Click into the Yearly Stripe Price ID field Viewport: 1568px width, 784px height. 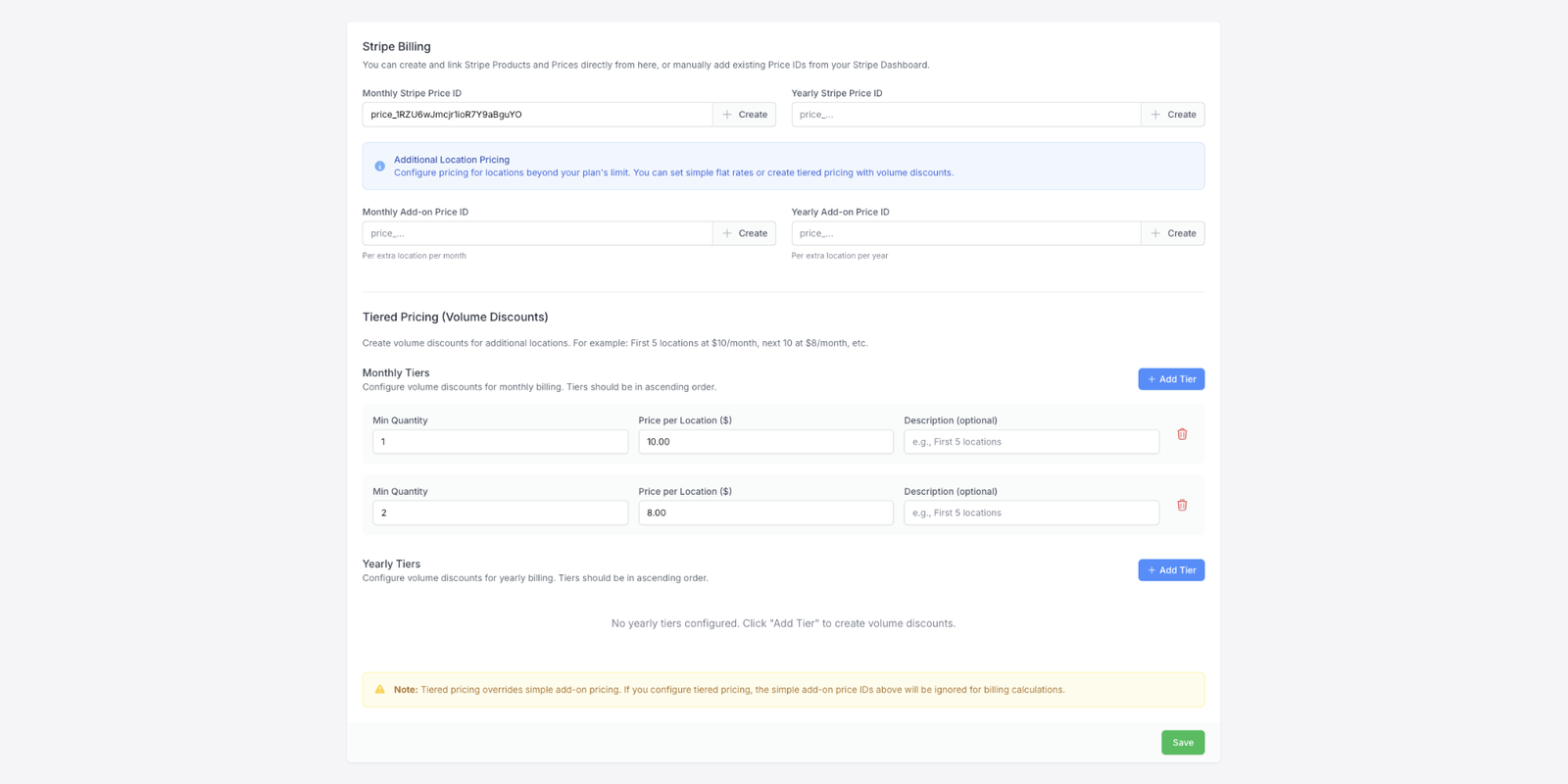pyautogui.click(x=965, y=115)
